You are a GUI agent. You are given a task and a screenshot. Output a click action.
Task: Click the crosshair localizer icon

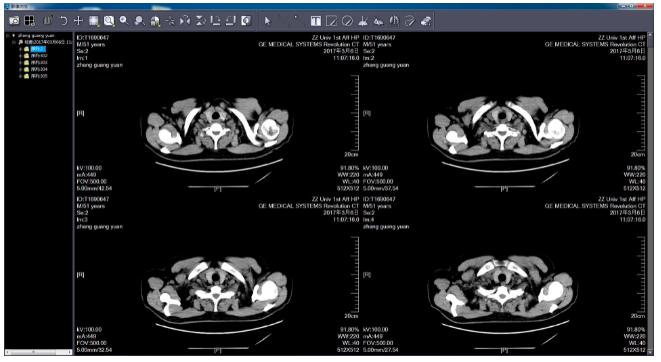(170, 20)
